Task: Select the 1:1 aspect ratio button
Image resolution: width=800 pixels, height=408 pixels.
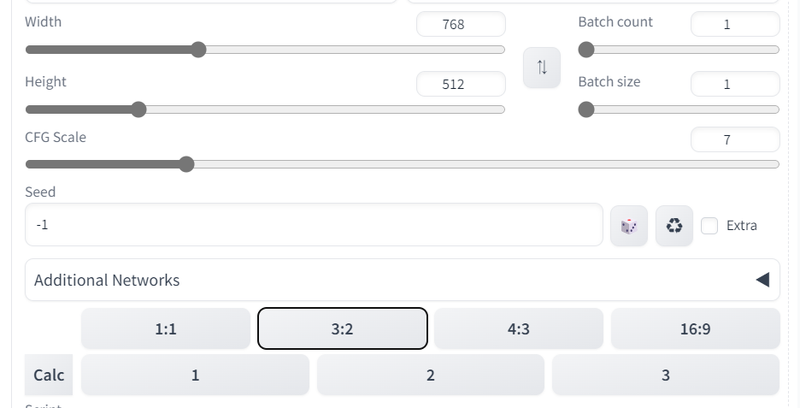Action: [166, 328]
